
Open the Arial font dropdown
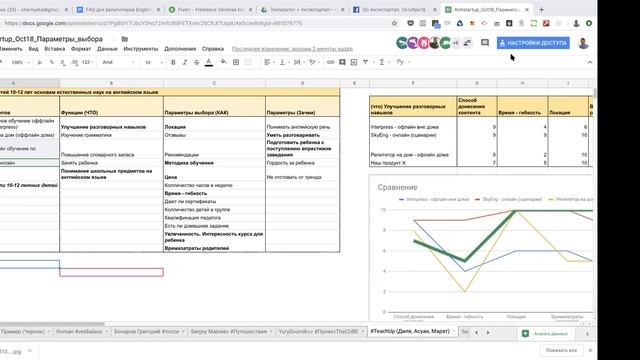pos(118,62)
